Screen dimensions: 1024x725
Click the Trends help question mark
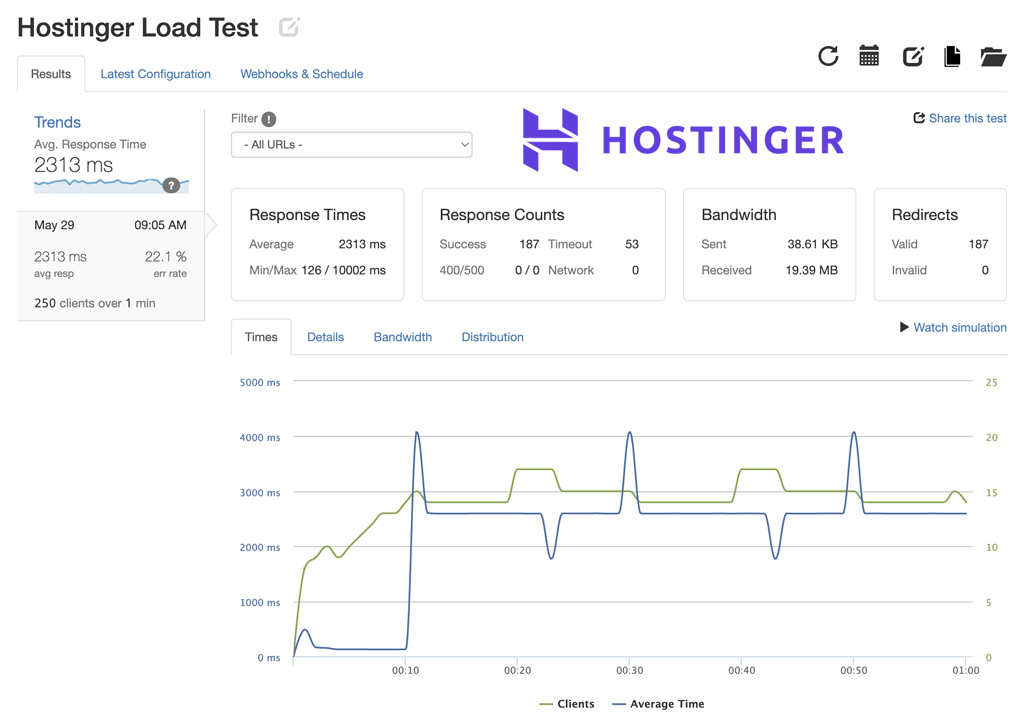click(x=171, y=185)
